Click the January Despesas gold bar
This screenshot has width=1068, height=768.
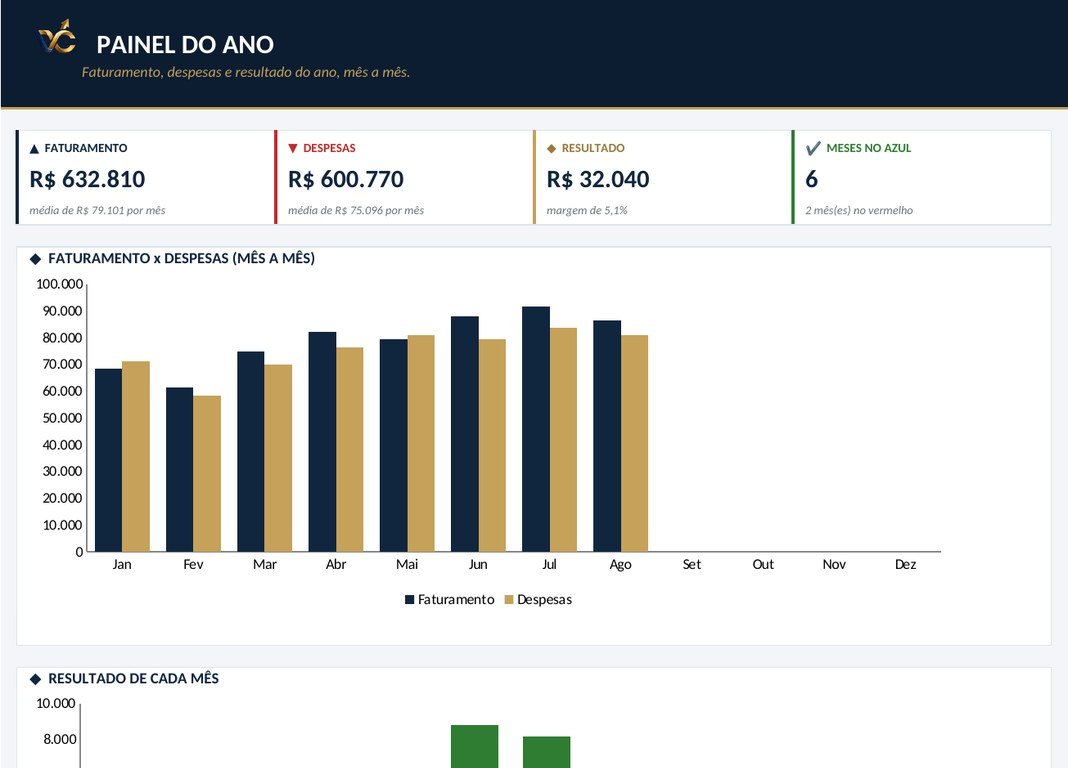click(136, 456)
